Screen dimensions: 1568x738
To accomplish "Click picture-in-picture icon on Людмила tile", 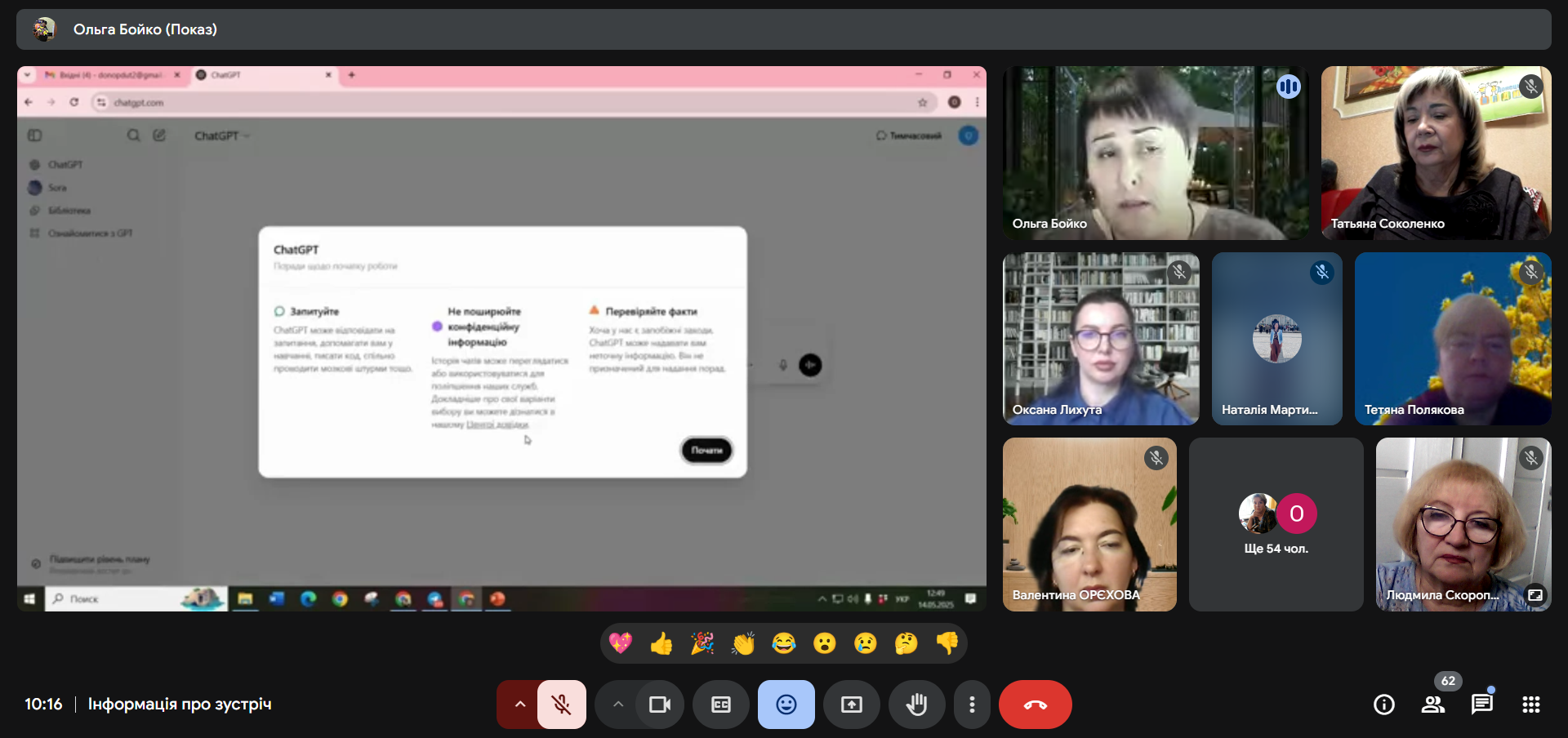I will pyautogui.click(x=1535, y=595).
